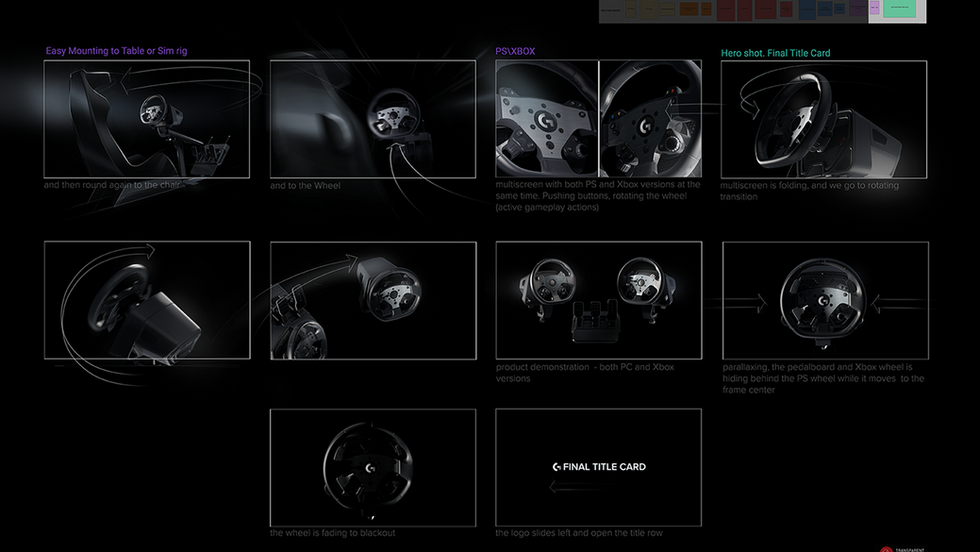Click the 'Hero shot. Final Title Card' heading
The width and height of the screenshot is (980, 552).
(x=776, y=53)
